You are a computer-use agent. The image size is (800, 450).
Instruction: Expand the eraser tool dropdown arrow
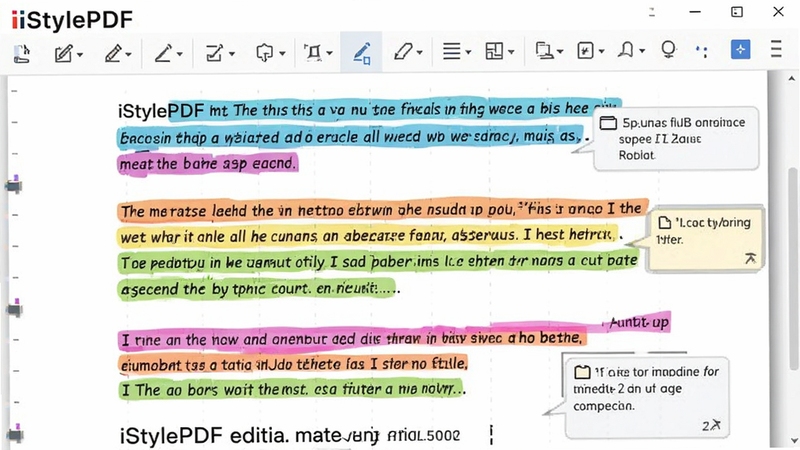tap(419, 53)
